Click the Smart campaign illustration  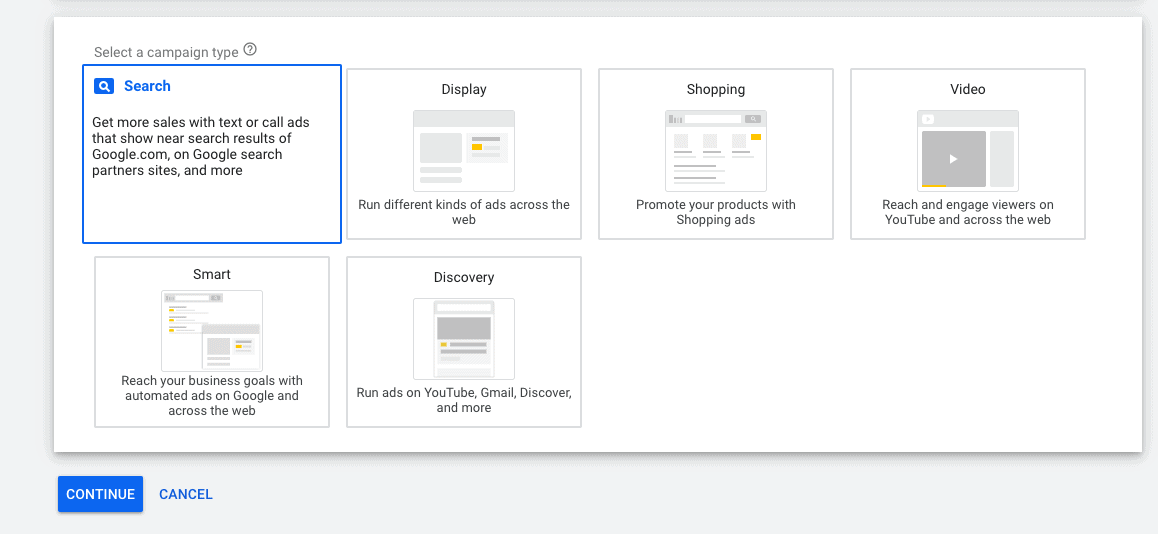click(212, 331)
